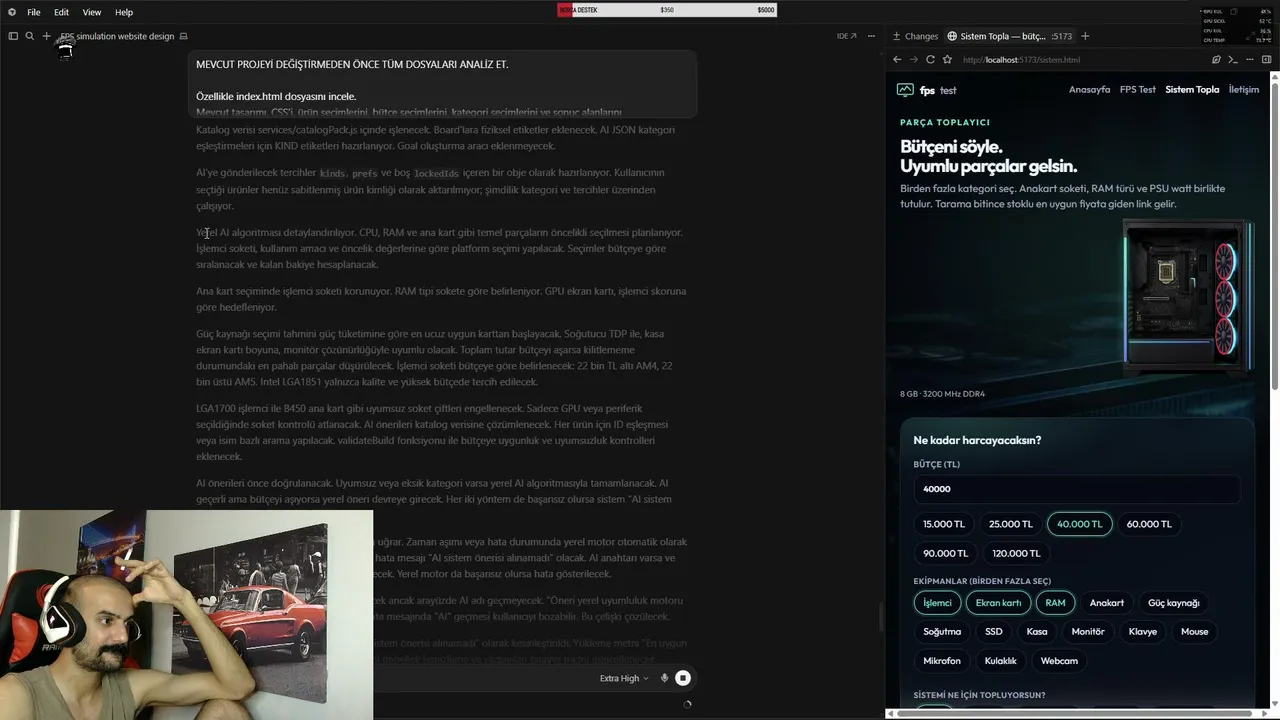Open the İletişim nav link
The height and width of the screenshot is (720, 1280).
[x=1244, y=90]
